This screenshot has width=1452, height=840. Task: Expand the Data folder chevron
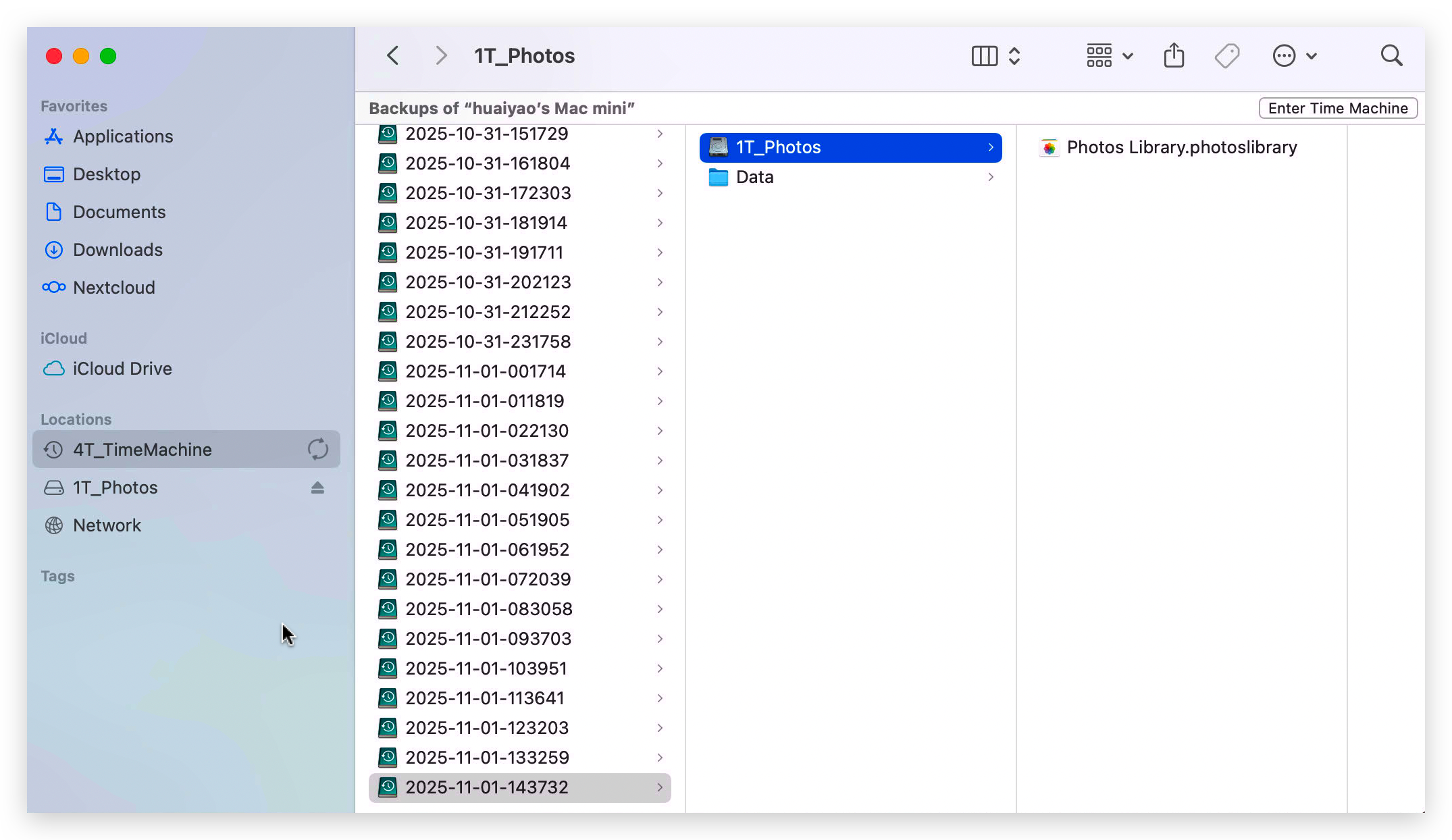(x=991, y=177)
